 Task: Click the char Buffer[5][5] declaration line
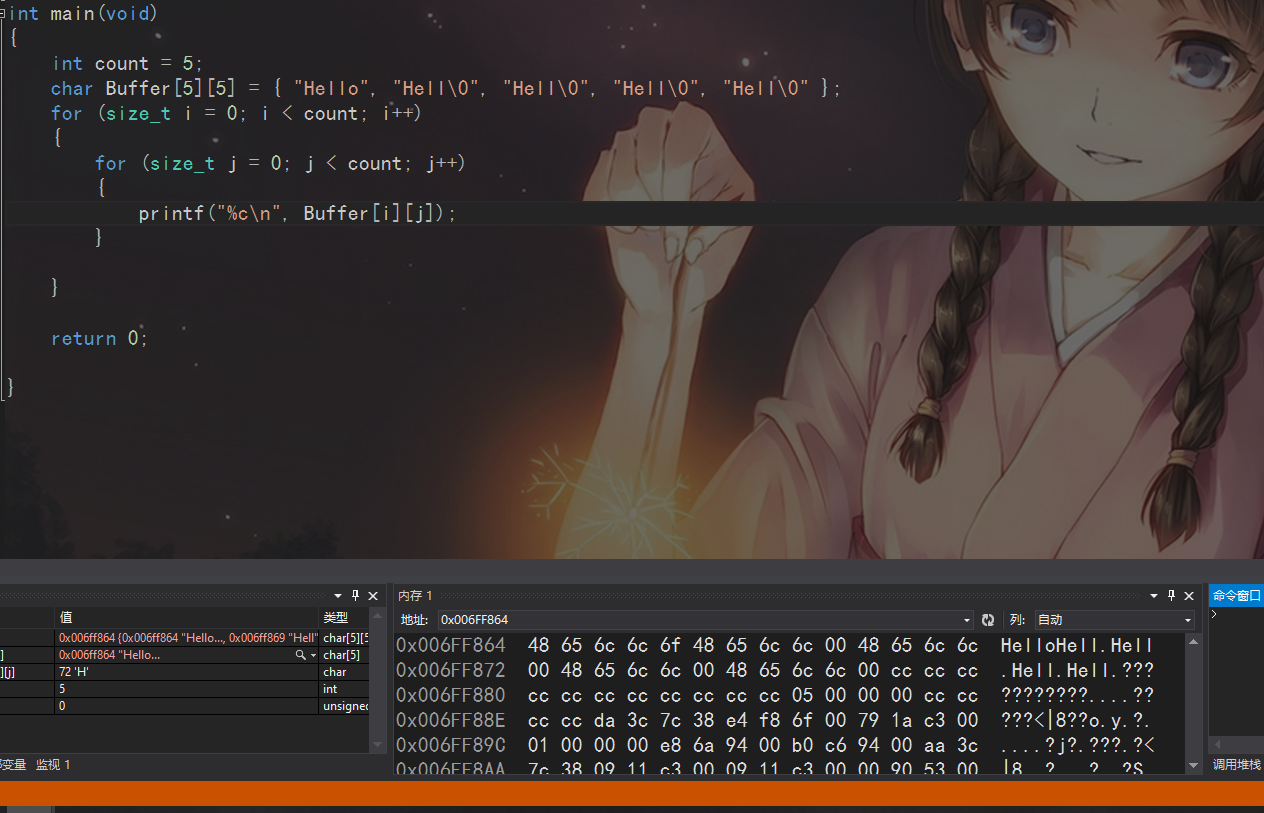pos(446,89)
